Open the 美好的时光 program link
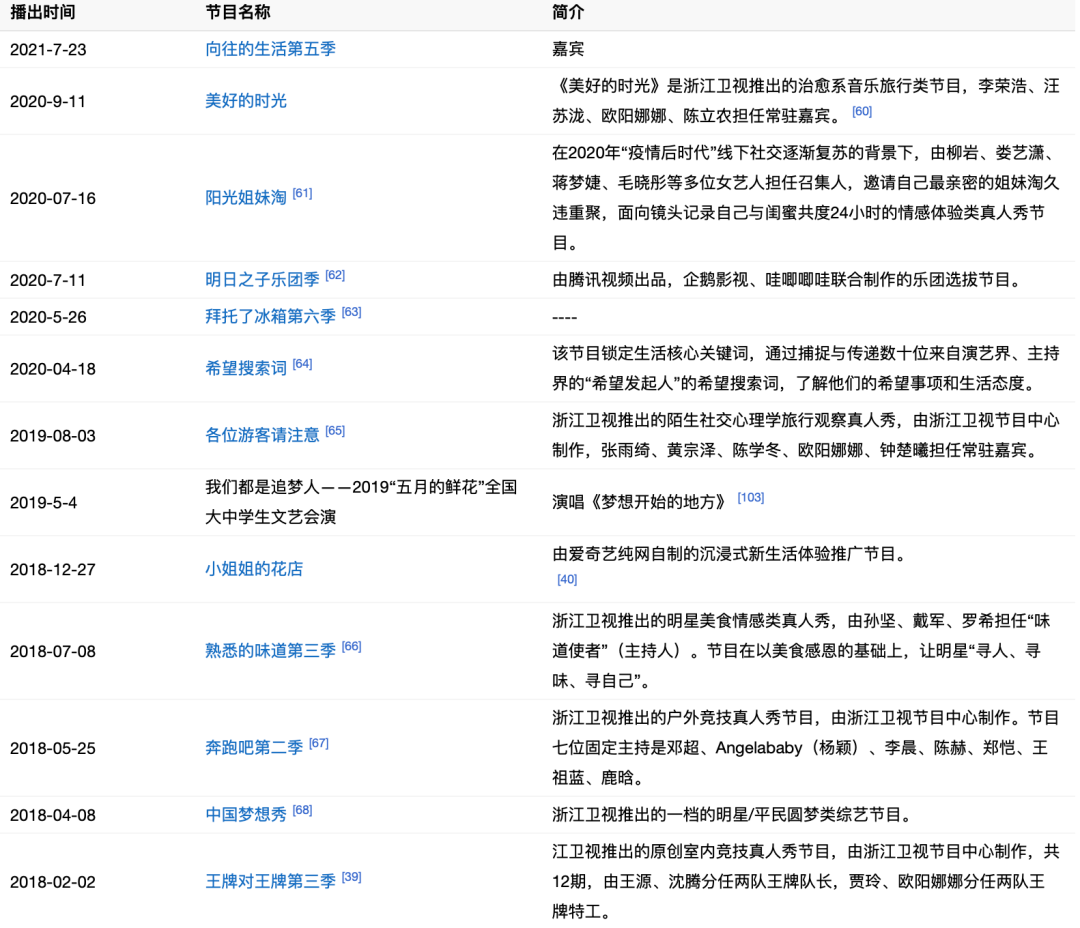1080x928 pixels. point(246,101)
